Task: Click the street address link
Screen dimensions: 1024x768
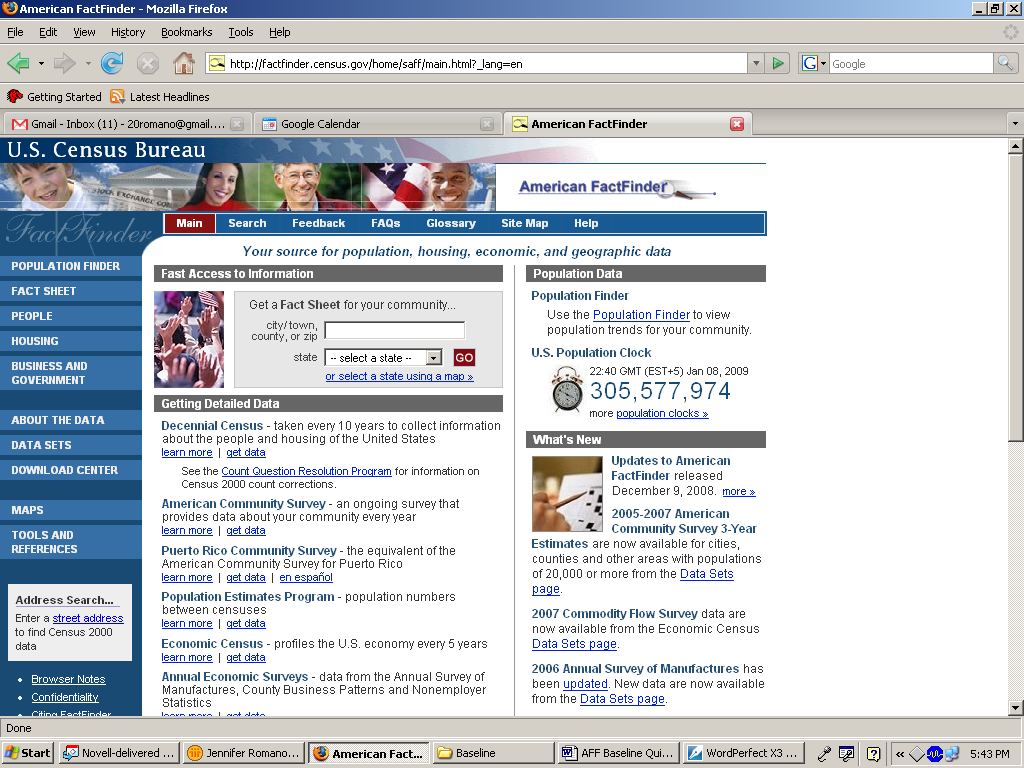Action: tap(88, 618)
